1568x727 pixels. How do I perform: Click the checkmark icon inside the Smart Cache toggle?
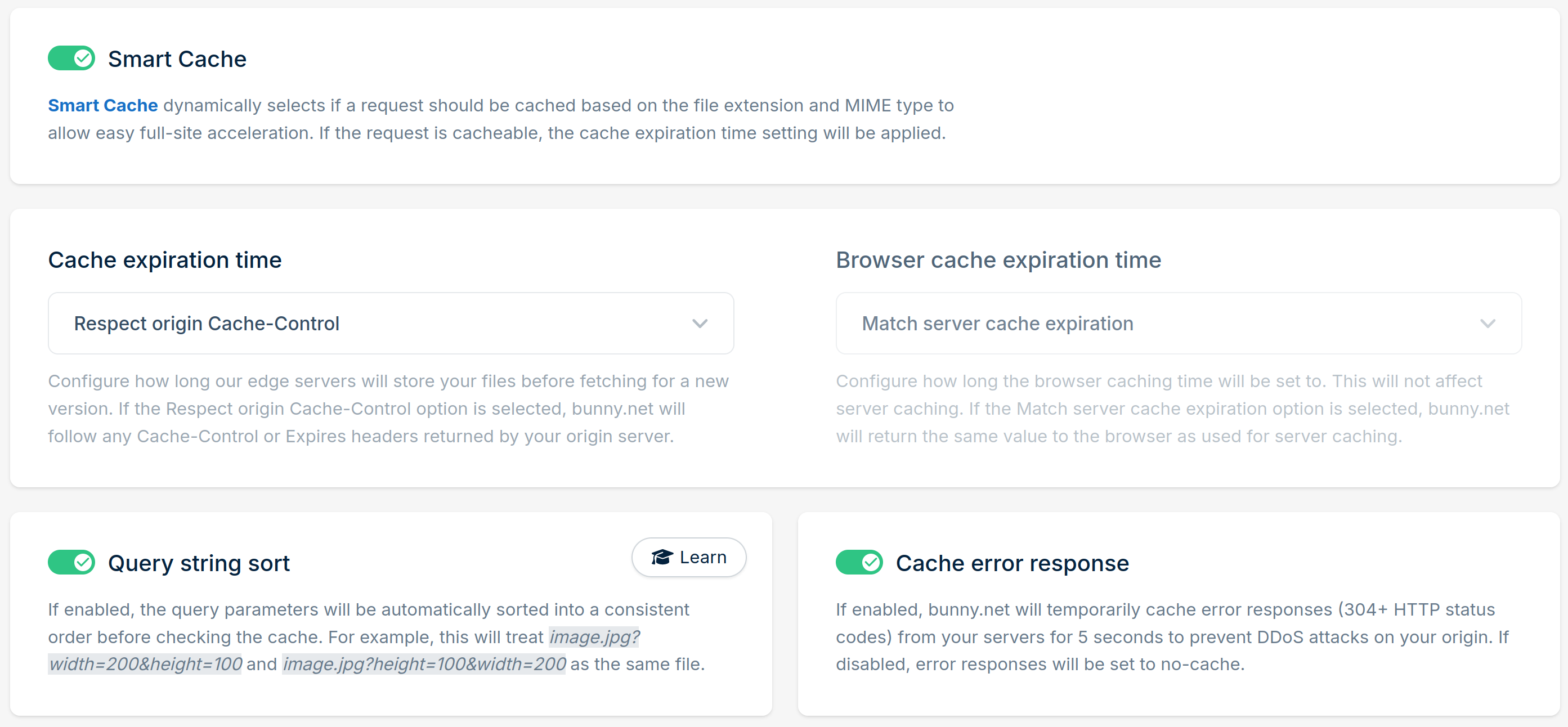pos(84,59)
